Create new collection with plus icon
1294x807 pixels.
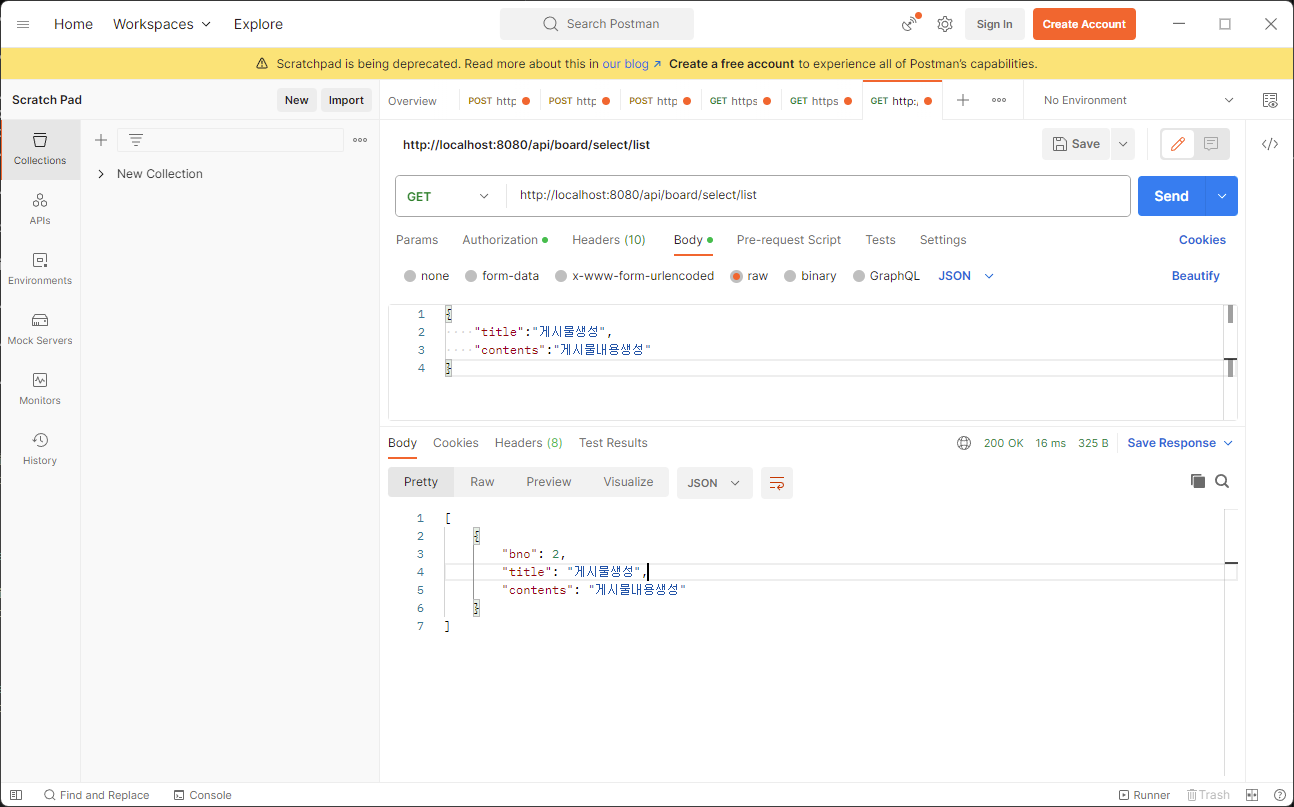point(100,140)
